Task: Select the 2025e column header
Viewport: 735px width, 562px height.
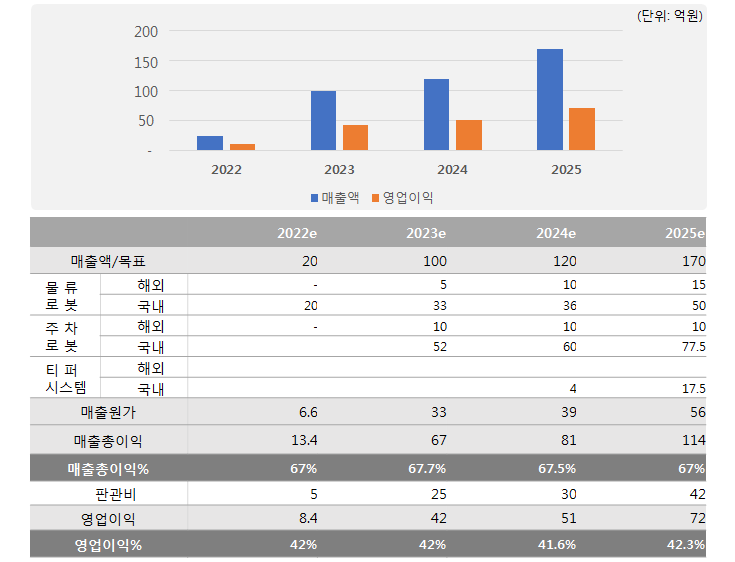Action: coord(685,233)
